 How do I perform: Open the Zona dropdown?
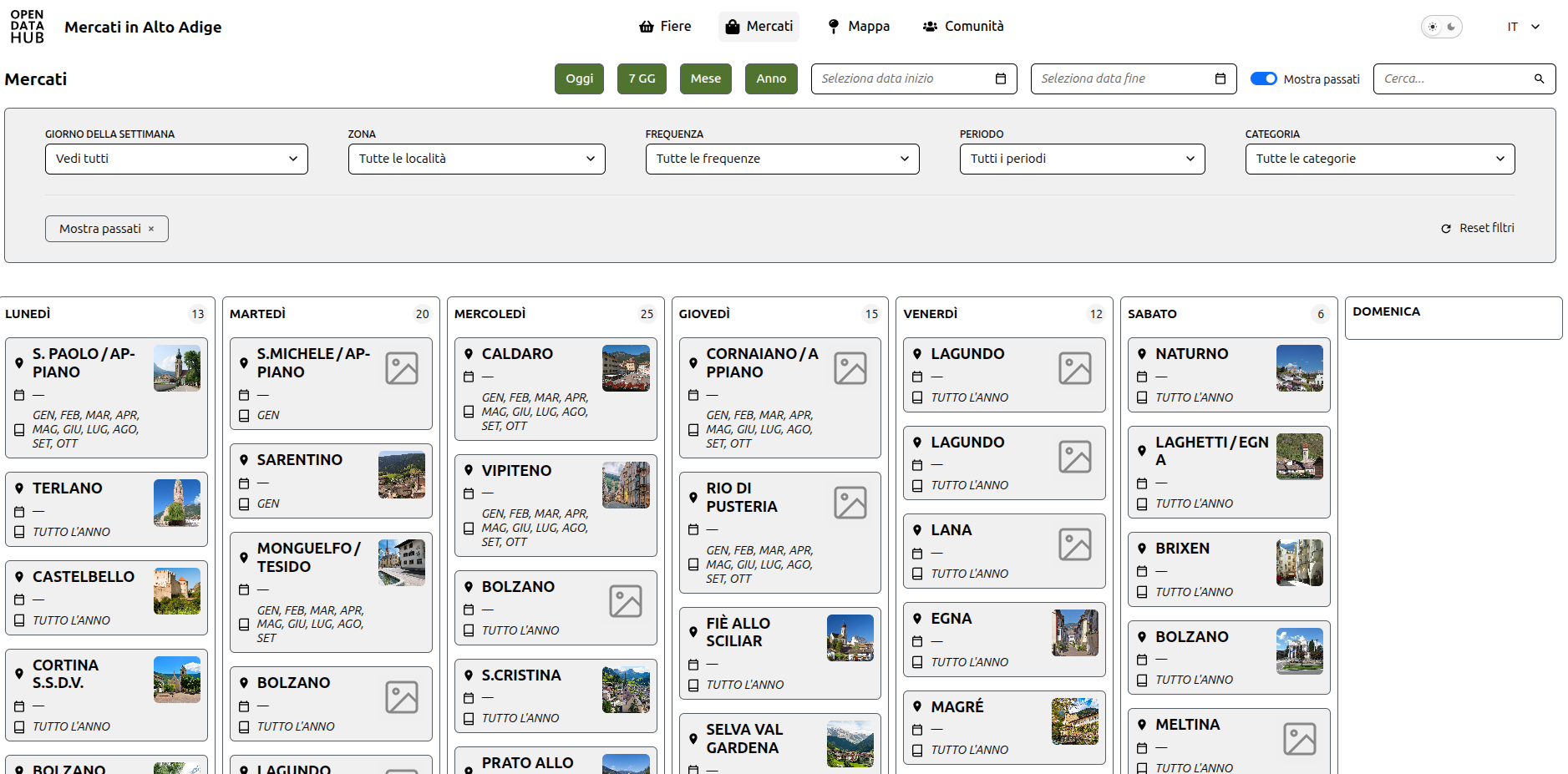click(x=476, y=159)
